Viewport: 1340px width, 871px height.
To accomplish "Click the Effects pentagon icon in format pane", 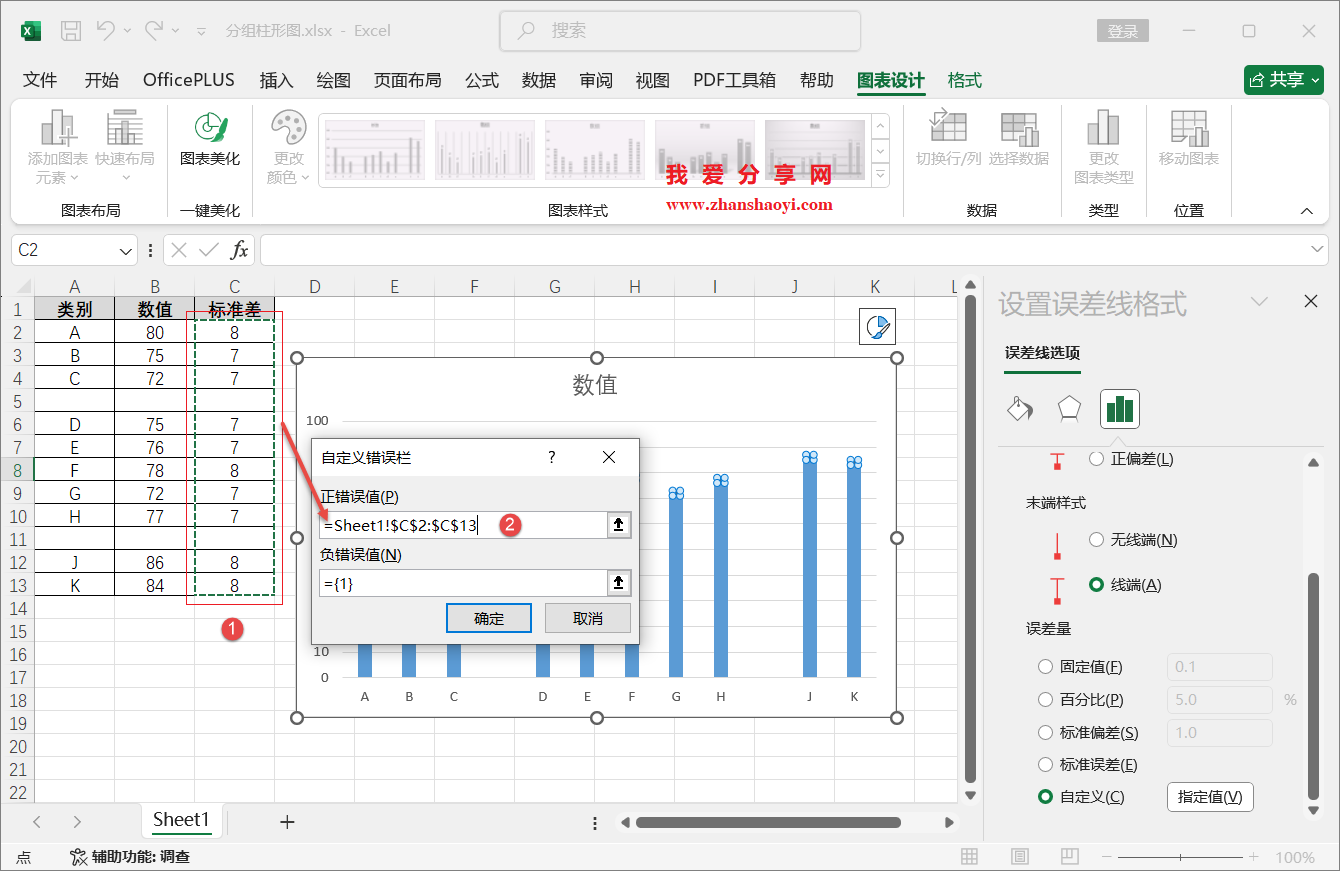I will (x=1069, y=408).
